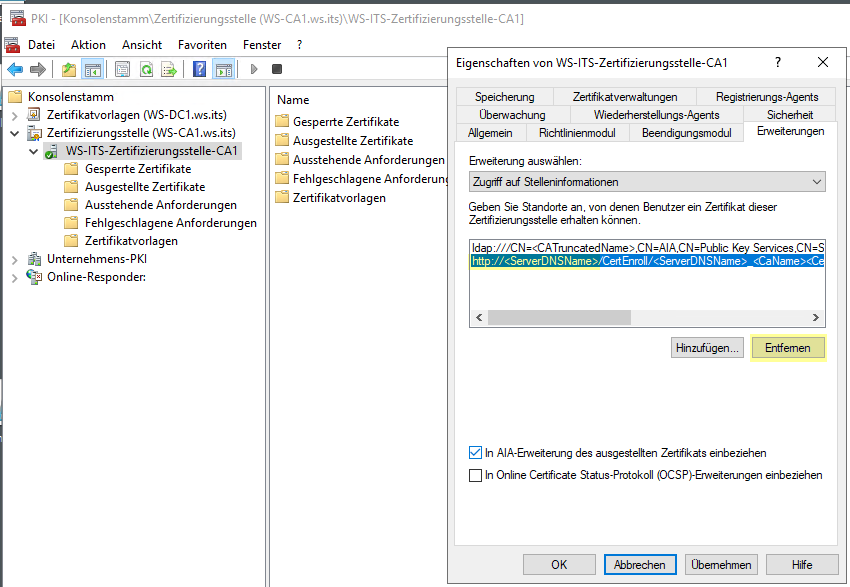Click the Unternehmens-PKI tree icon
Image resolution: width=850 pixels, height=587 pixels.
(x=35, y=259)
